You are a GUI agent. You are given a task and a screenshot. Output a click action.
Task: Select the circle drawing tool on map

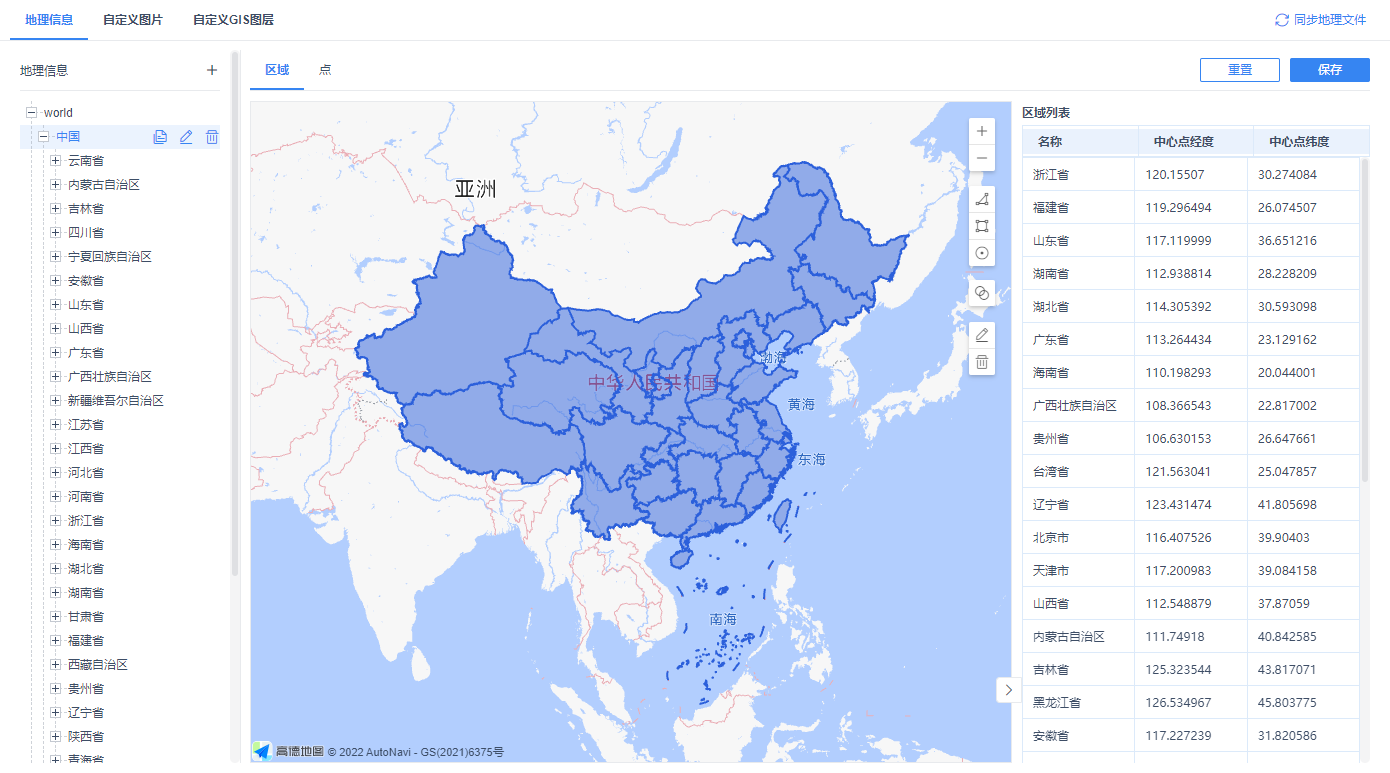pyautogui.click(x=982, y=253)
